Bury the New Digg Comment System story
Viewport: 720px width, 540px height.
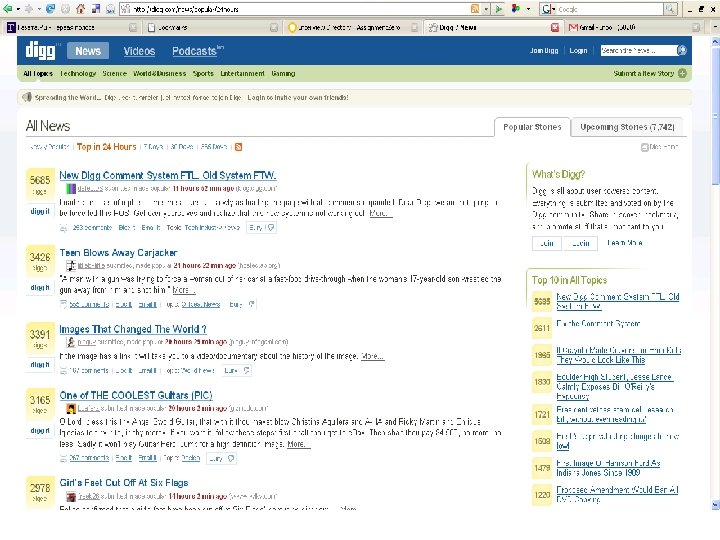pos(261,227)
